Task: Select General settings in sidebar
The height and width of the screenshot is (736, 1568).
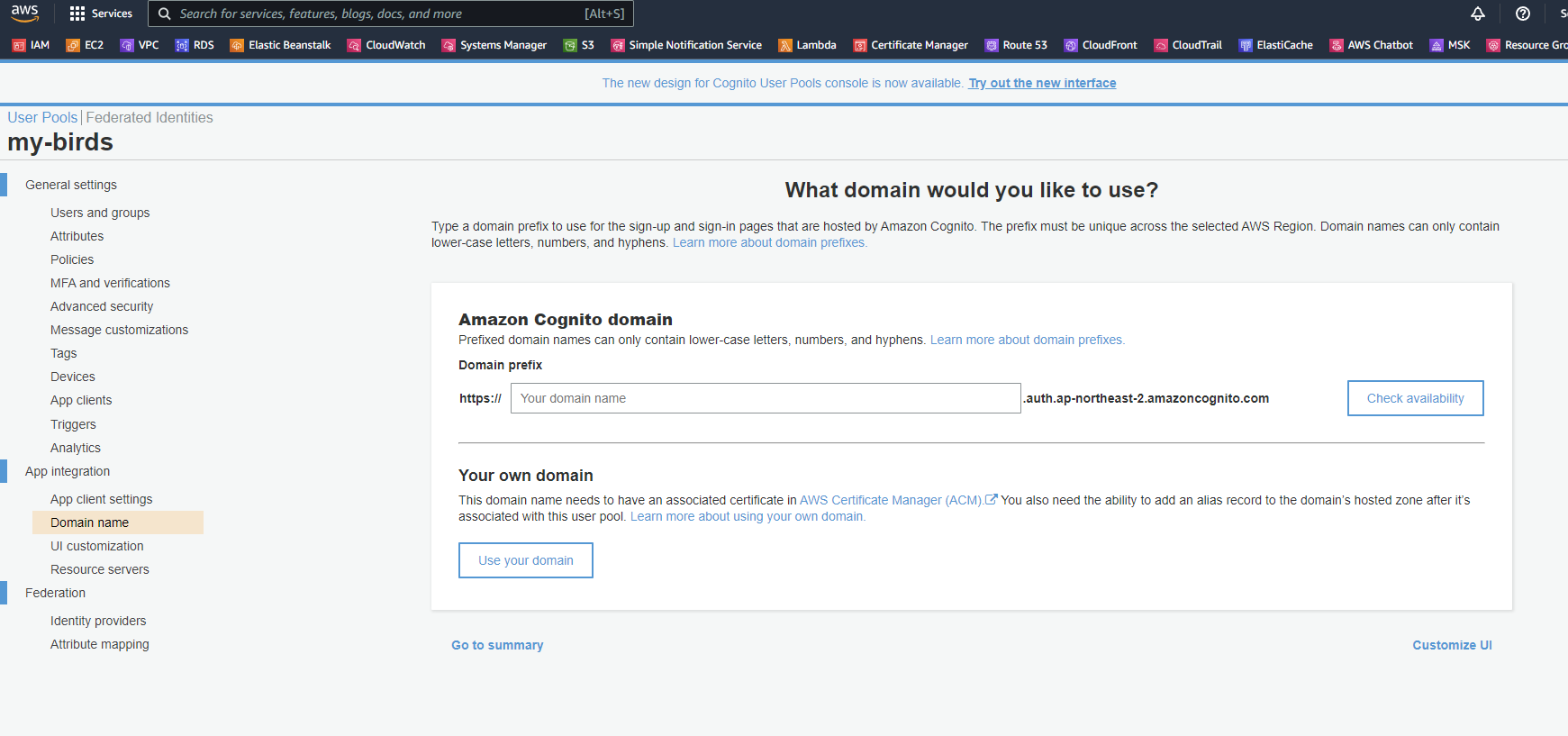Action: [71, 185]
